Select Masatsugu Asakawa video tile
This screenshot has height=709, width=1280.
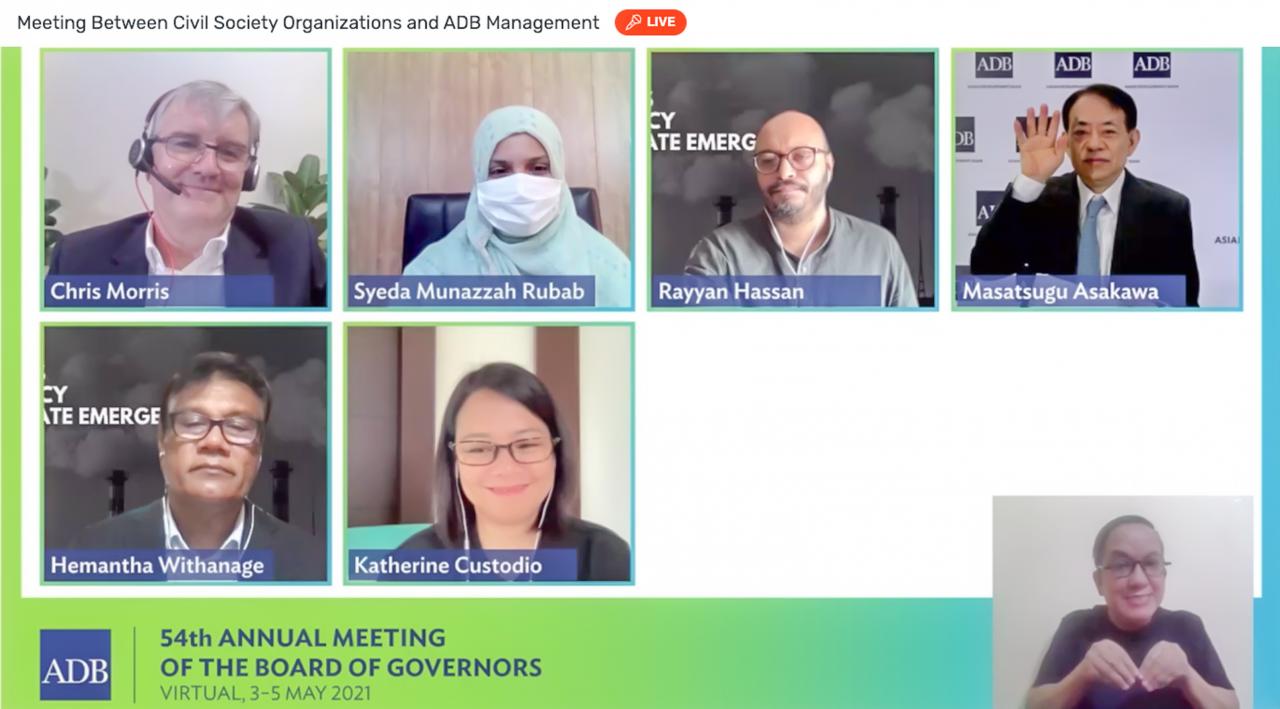point(1097,179)
